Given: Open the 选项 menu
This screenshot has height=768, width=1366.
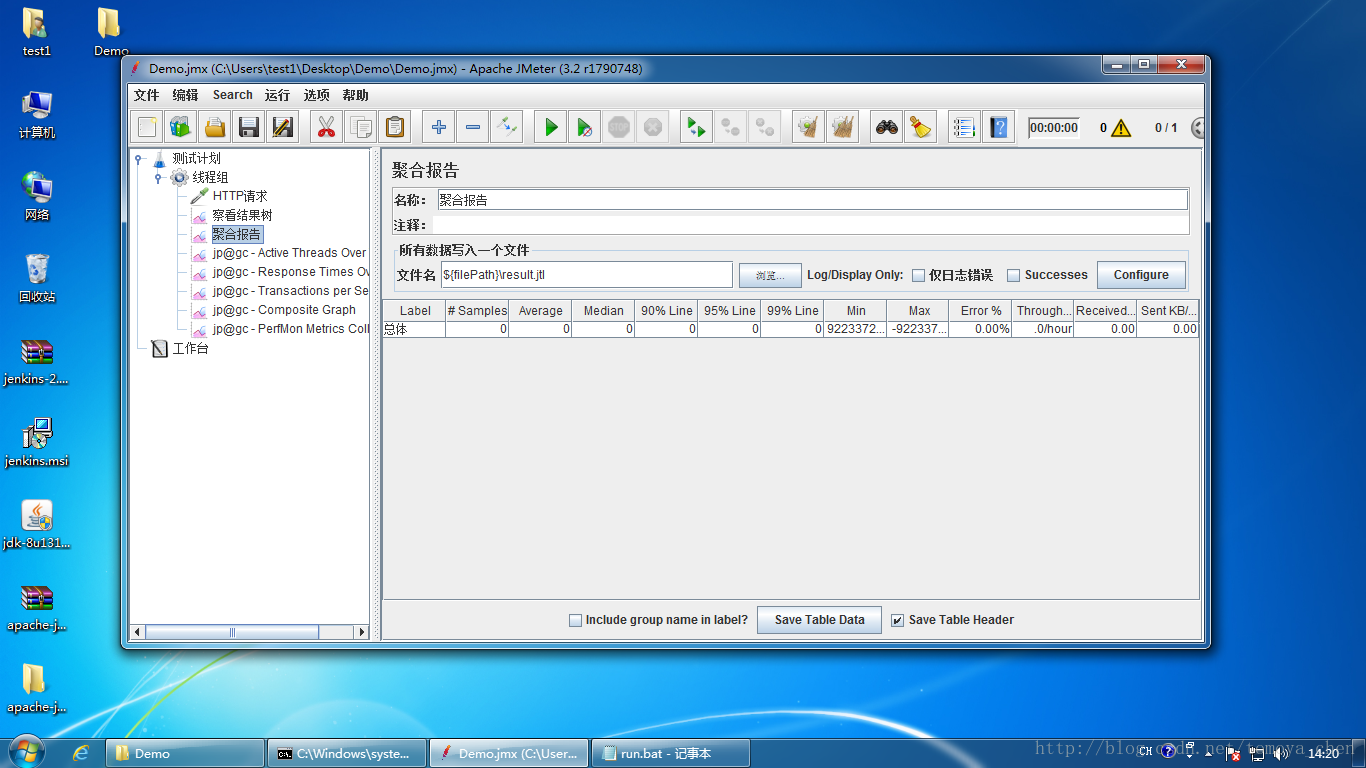Looking at the screenshot, I should [x=317, y=95].
